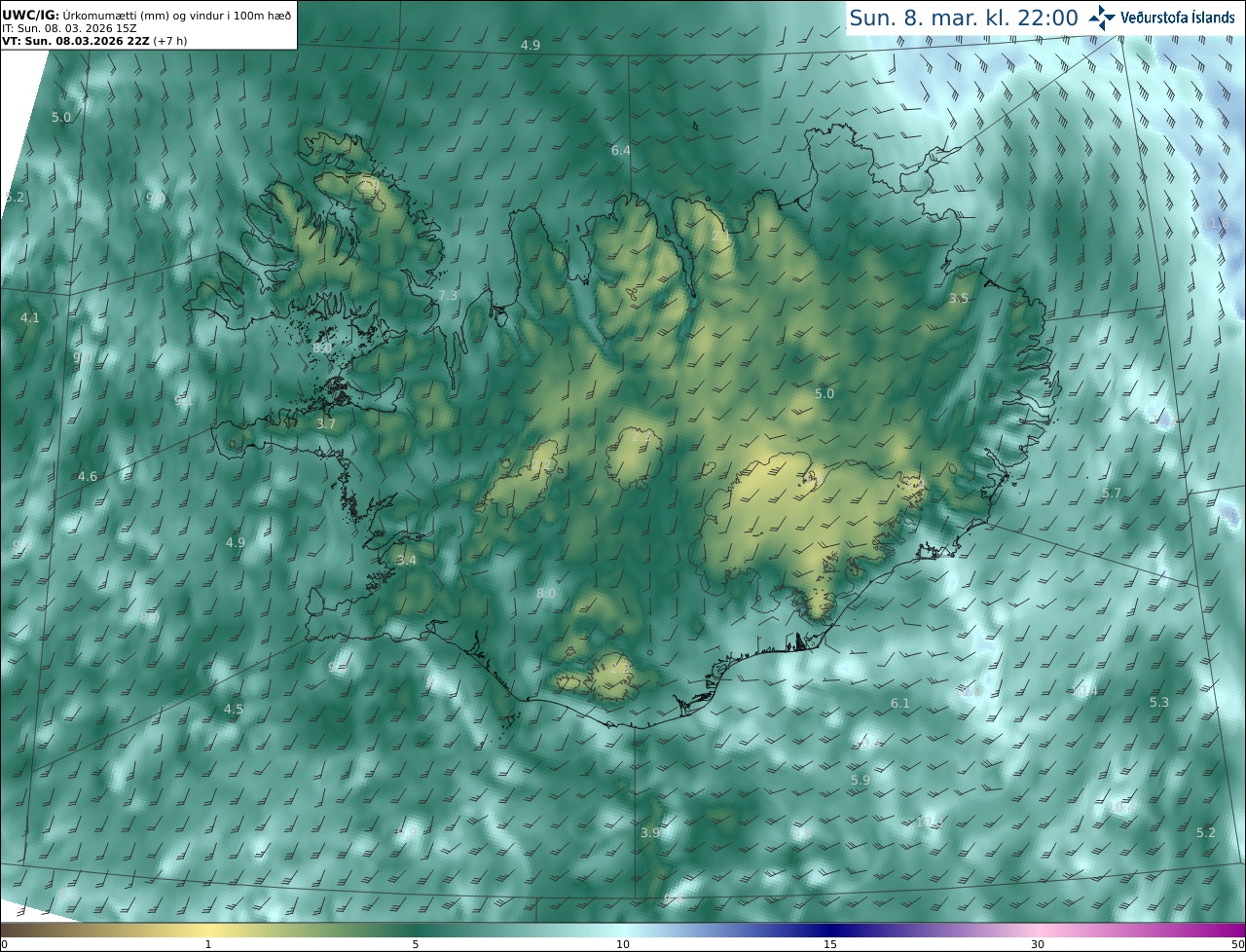The width and height of the screenshot is (1246, 952).
Task: Click the "3.9" value on the map
Action: tap(650, 832)
